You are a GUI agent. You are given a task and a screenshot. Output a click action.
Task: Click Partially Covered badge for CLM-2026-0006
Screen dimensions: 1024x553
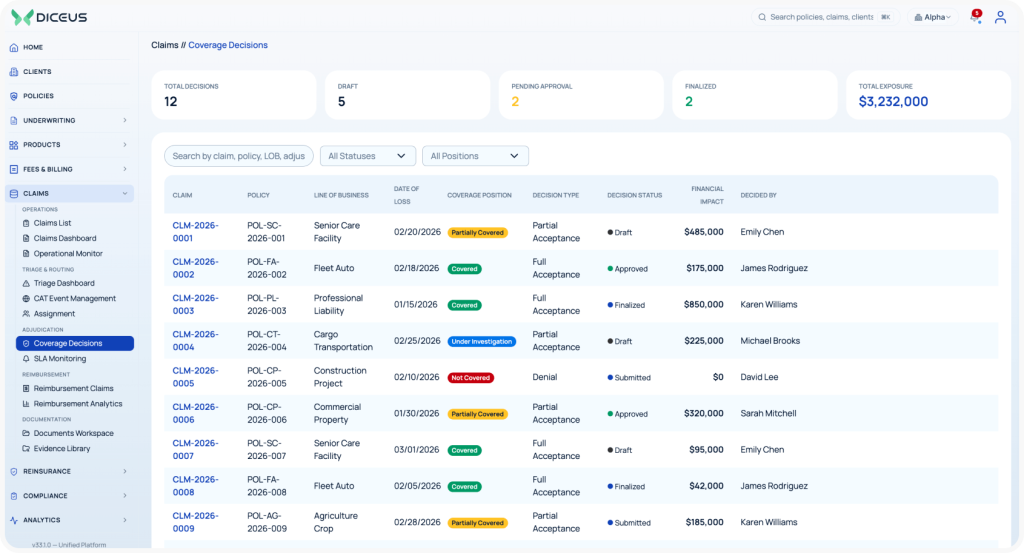[477, 414]
